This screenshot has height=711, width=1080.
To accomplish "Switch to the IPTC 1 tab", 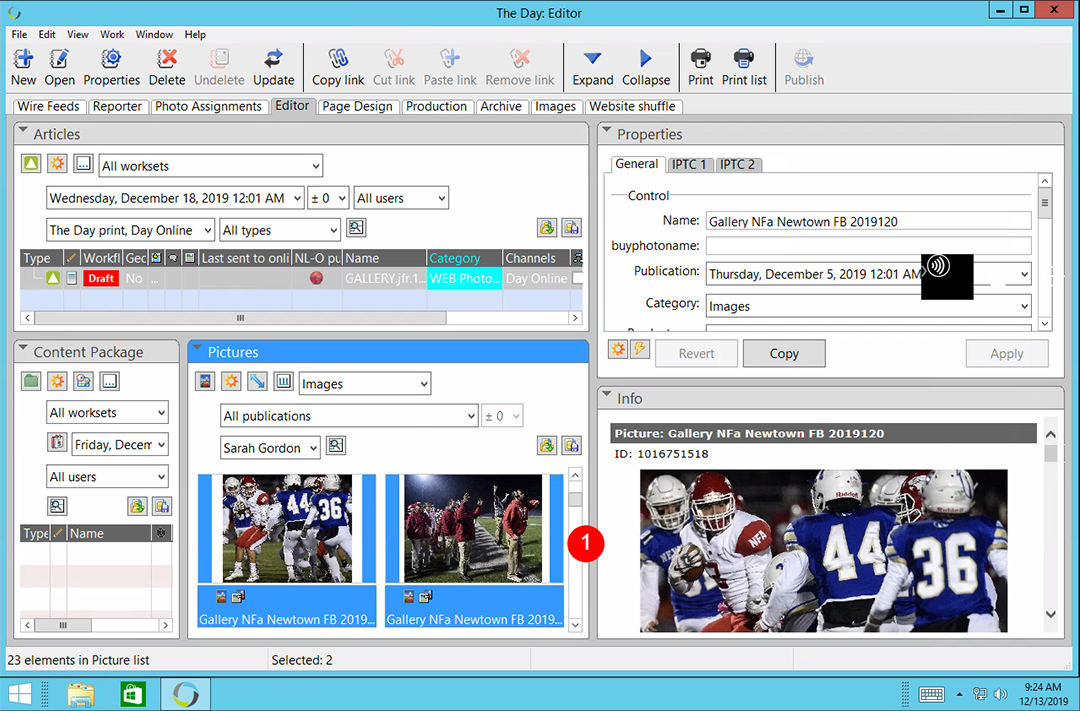I will click(x=689, y=165).
